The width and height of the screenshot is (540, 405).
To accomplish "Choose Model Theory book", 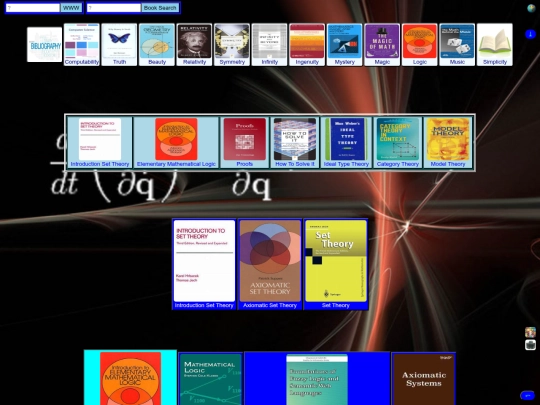I will 448,143.
